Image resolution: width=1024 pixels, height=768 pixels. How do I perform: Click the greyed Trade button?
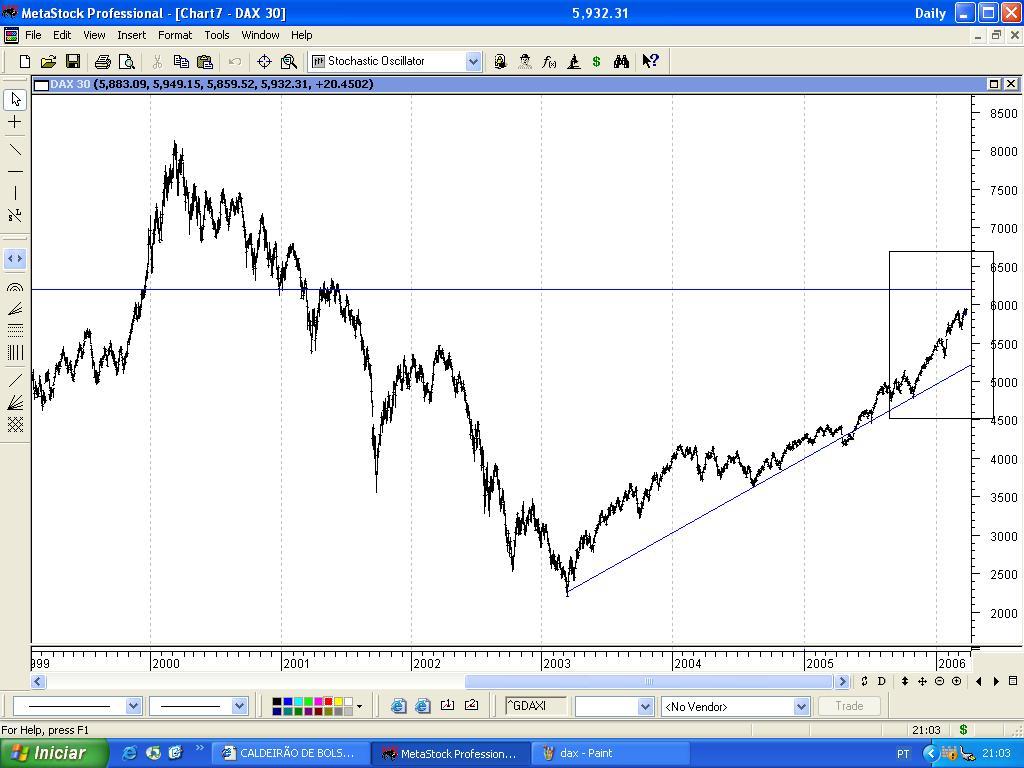849,706
